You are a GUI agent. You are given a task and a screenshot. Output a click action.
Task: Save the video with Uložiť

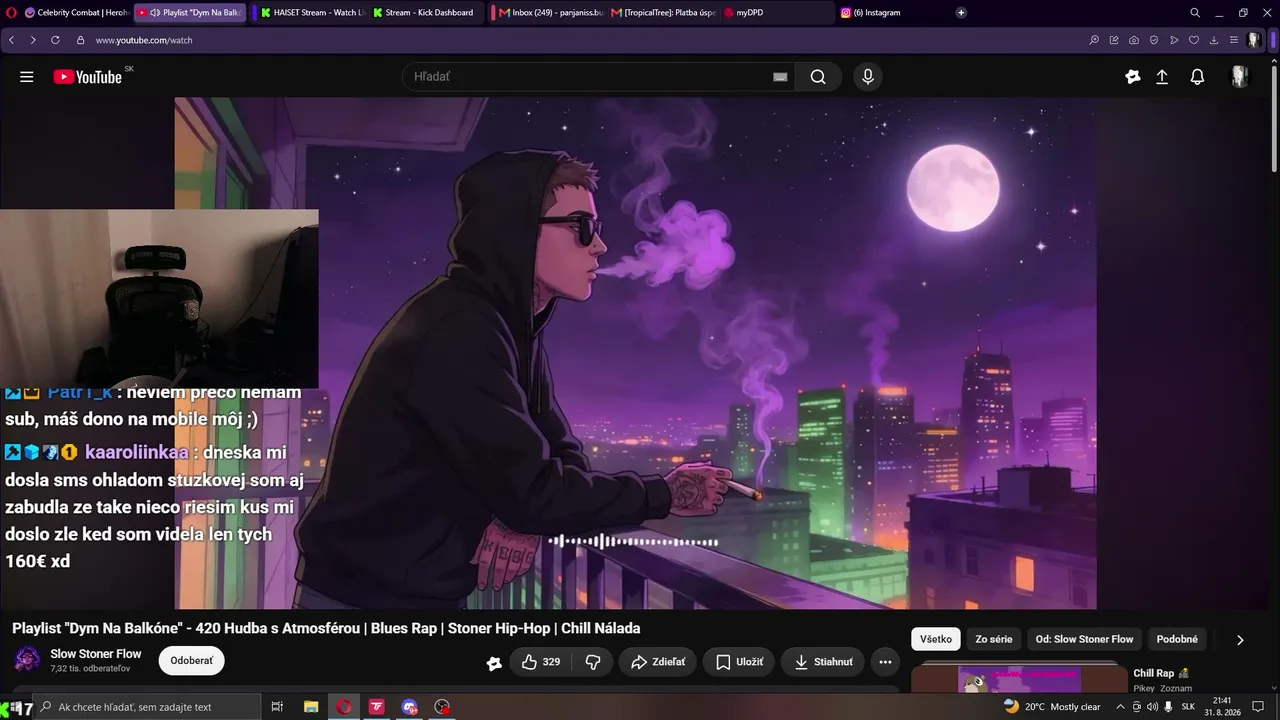740,662
